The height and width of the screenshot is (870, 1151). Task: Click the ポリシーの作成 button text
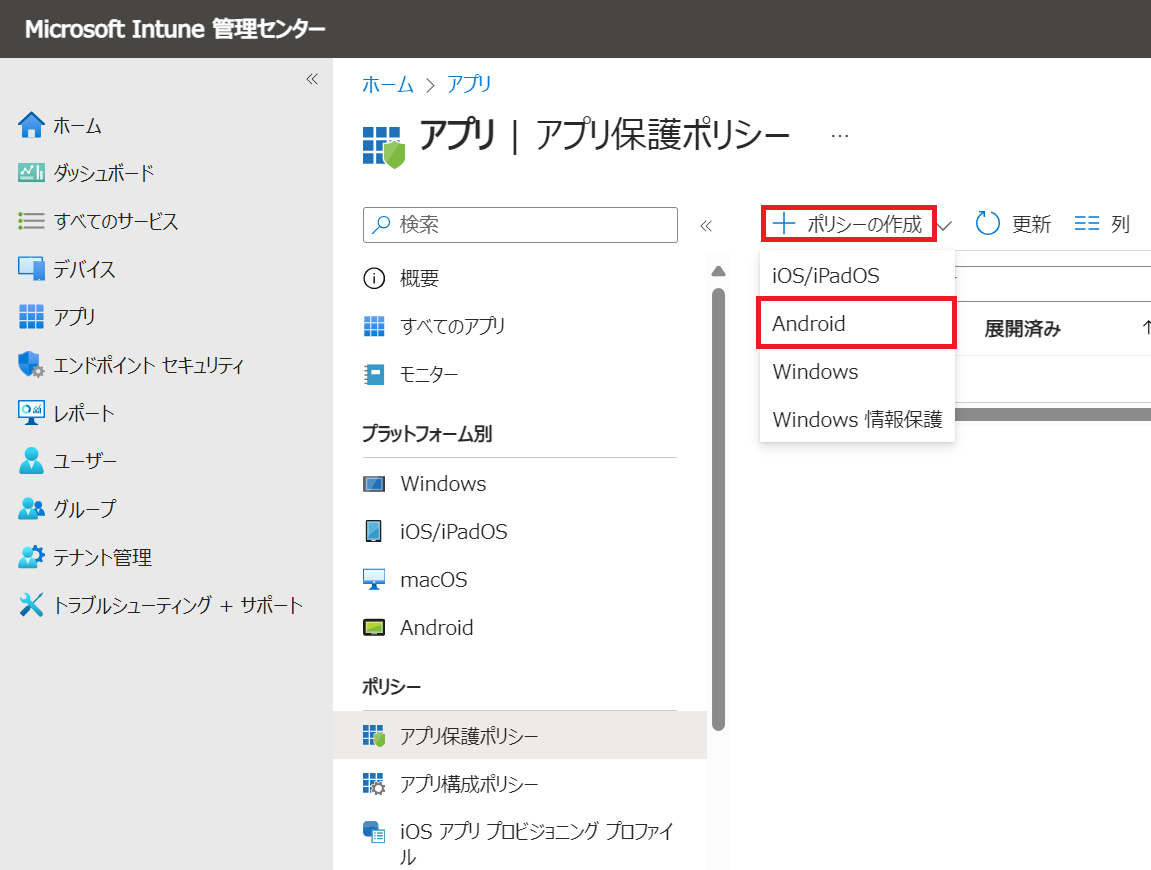tap(864, 224)
